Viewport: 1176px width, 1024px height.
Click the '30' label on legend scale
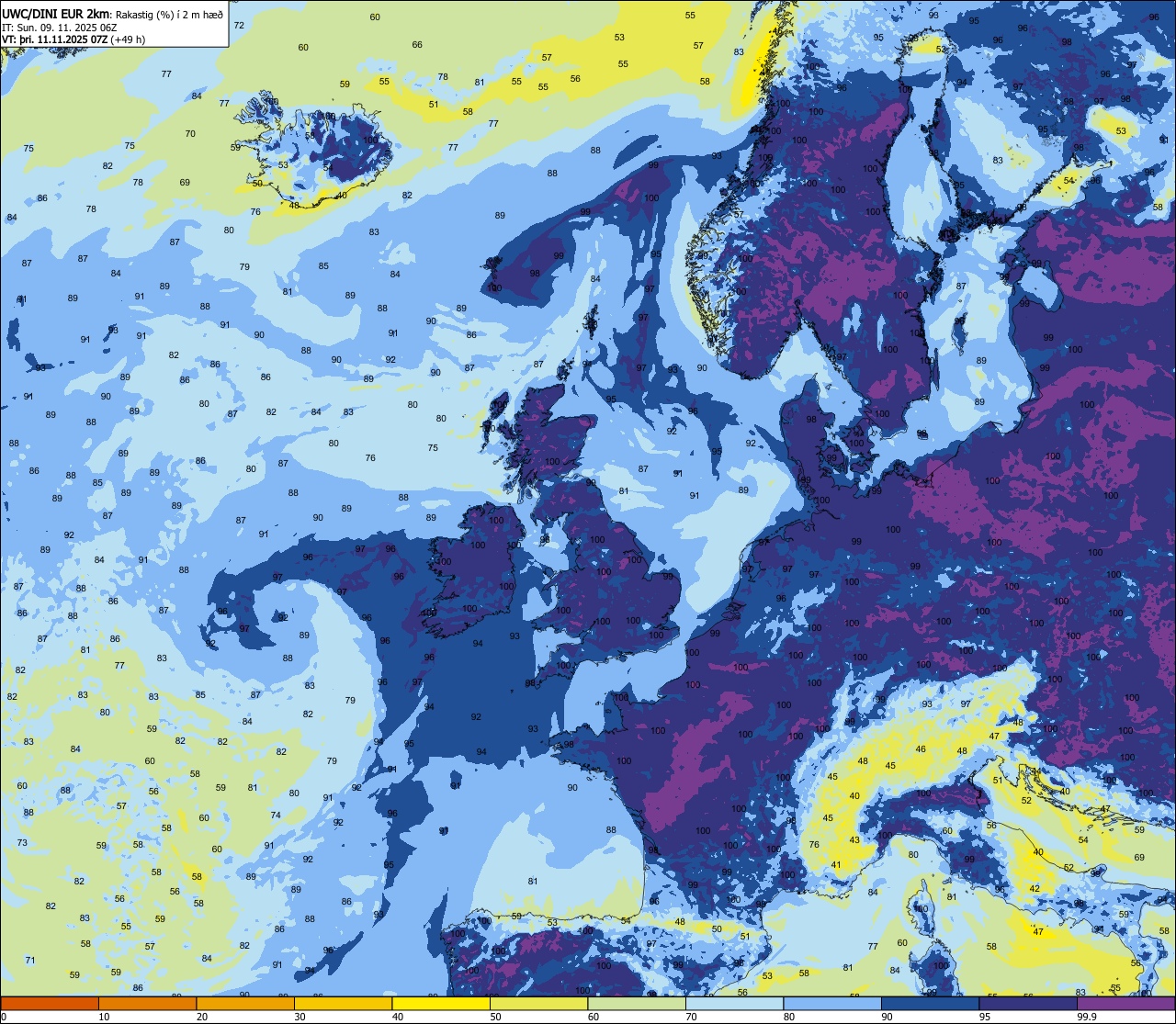[x=300, y=1017]
